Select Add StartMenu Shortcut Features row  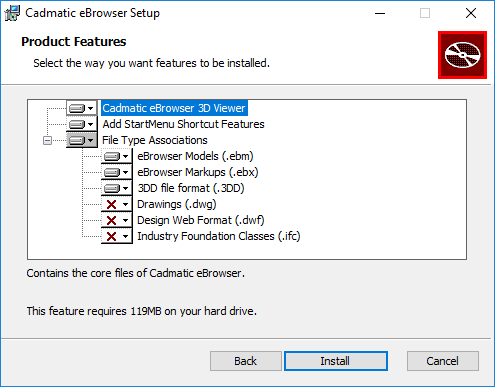tap(183, 124)
